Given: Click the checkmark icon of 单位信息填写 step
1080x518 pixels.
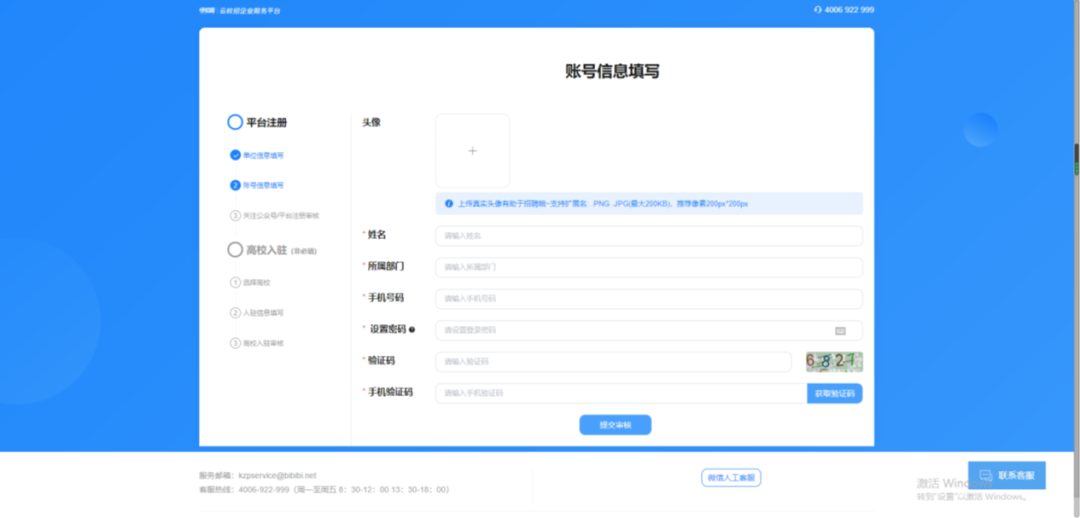Looking at the screenshot, I should tap(236, 155).
